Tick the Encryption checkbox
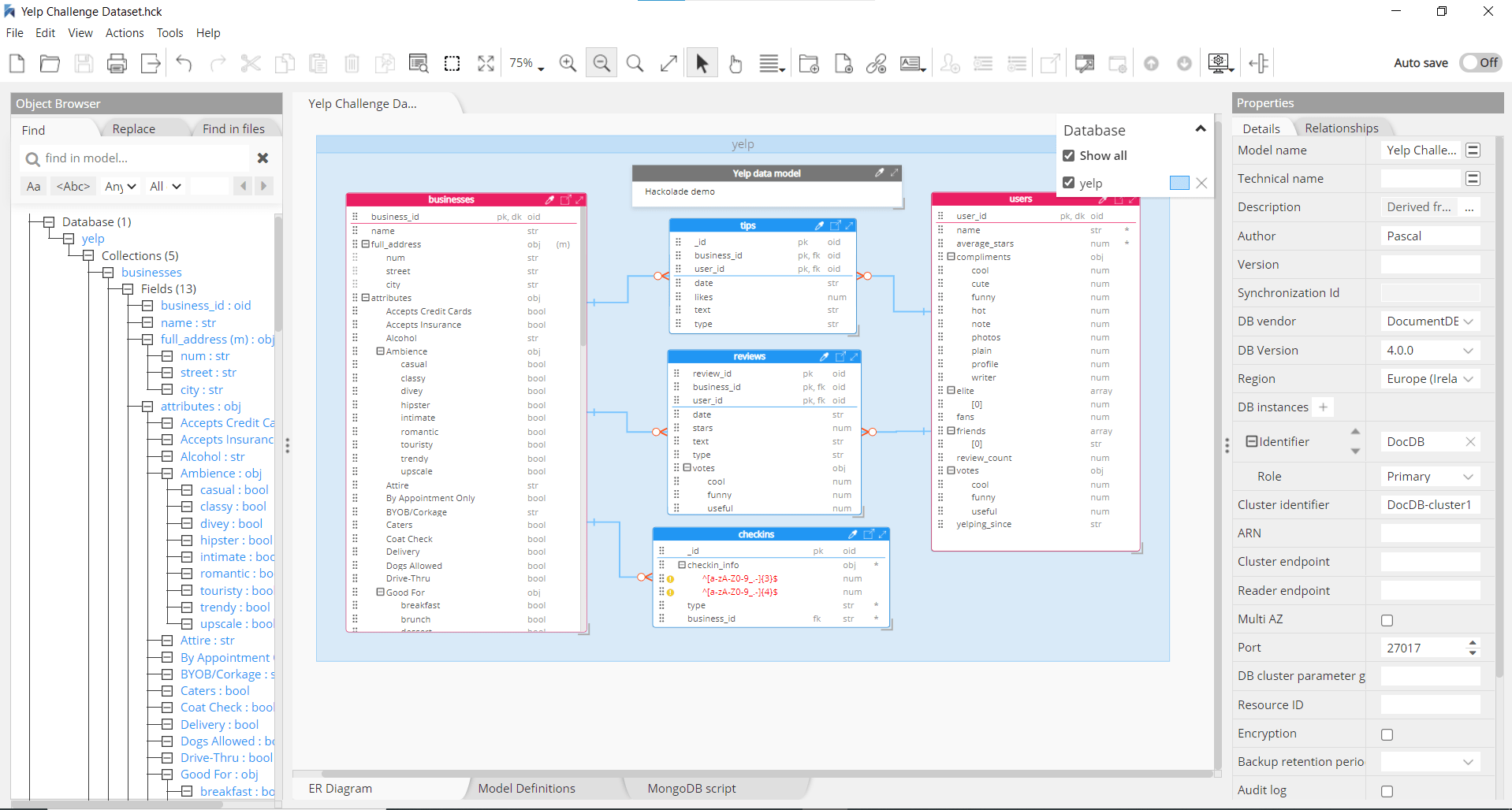1512x810 pixels. tap(1387, 734)
